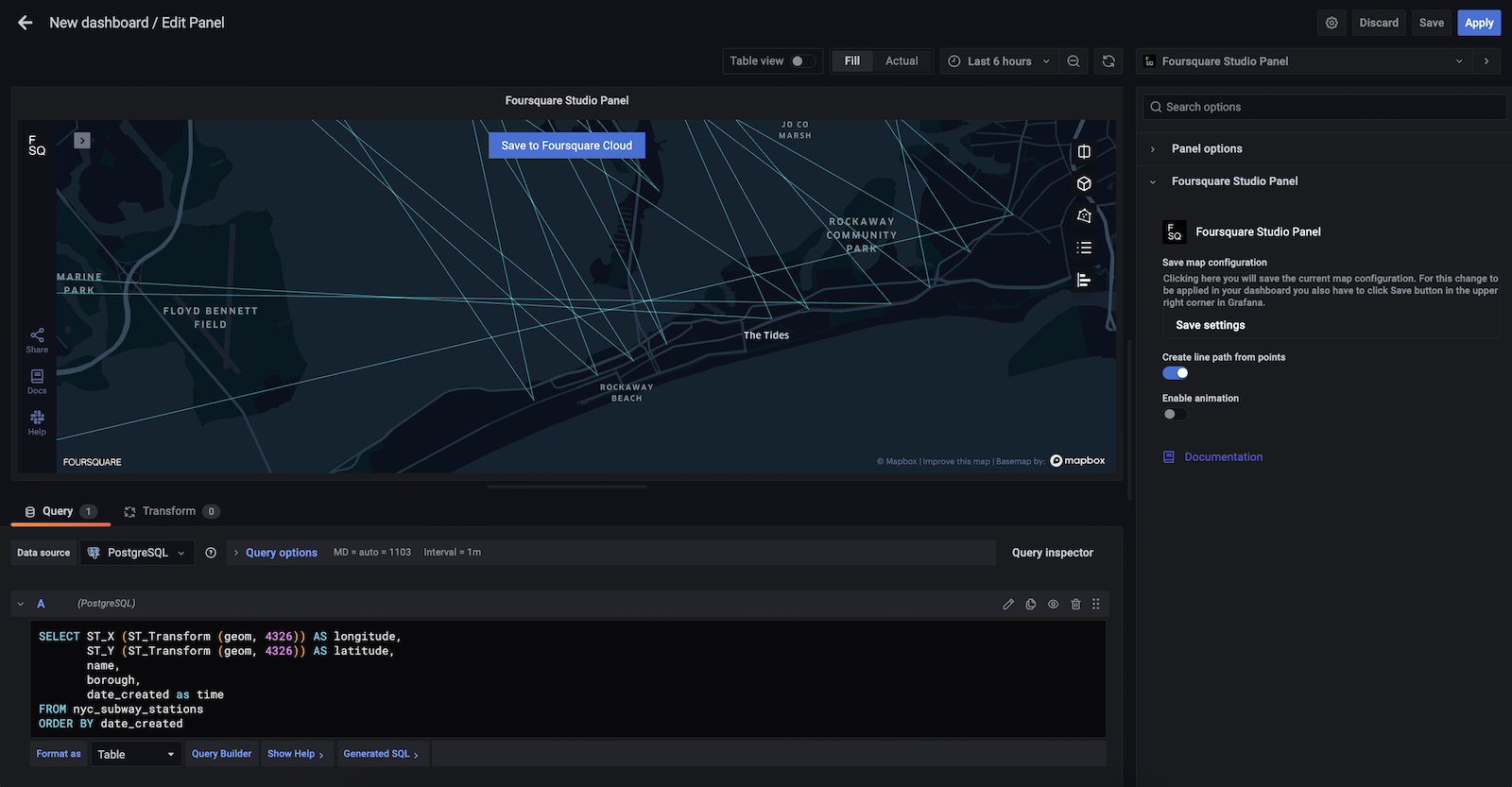The height and width of the screenshot is (787, 1512).
Task: Click the Foursquare Studio Panel title
Action: point(567,100)
